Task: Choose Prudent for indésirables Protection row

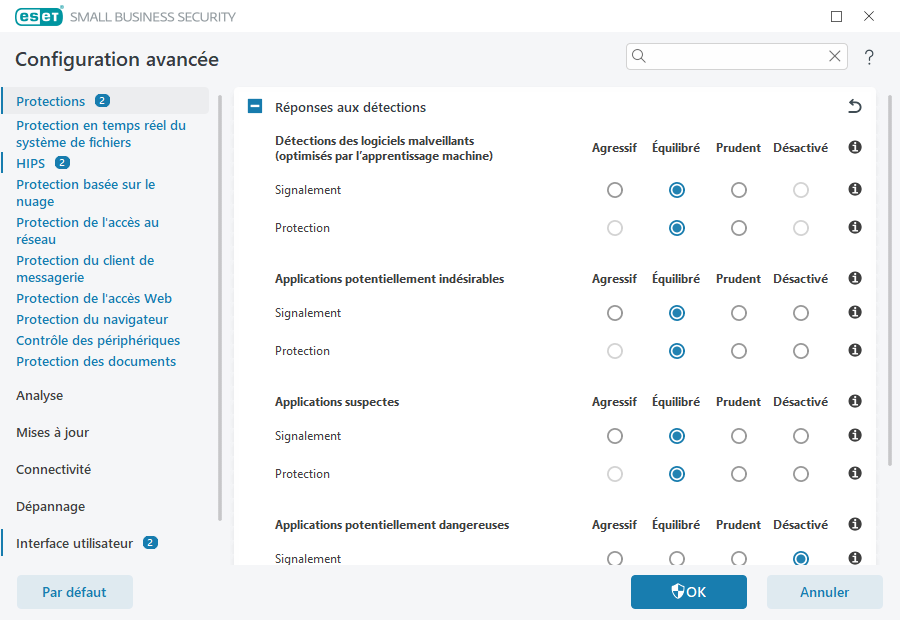Action: pos(738,351)
